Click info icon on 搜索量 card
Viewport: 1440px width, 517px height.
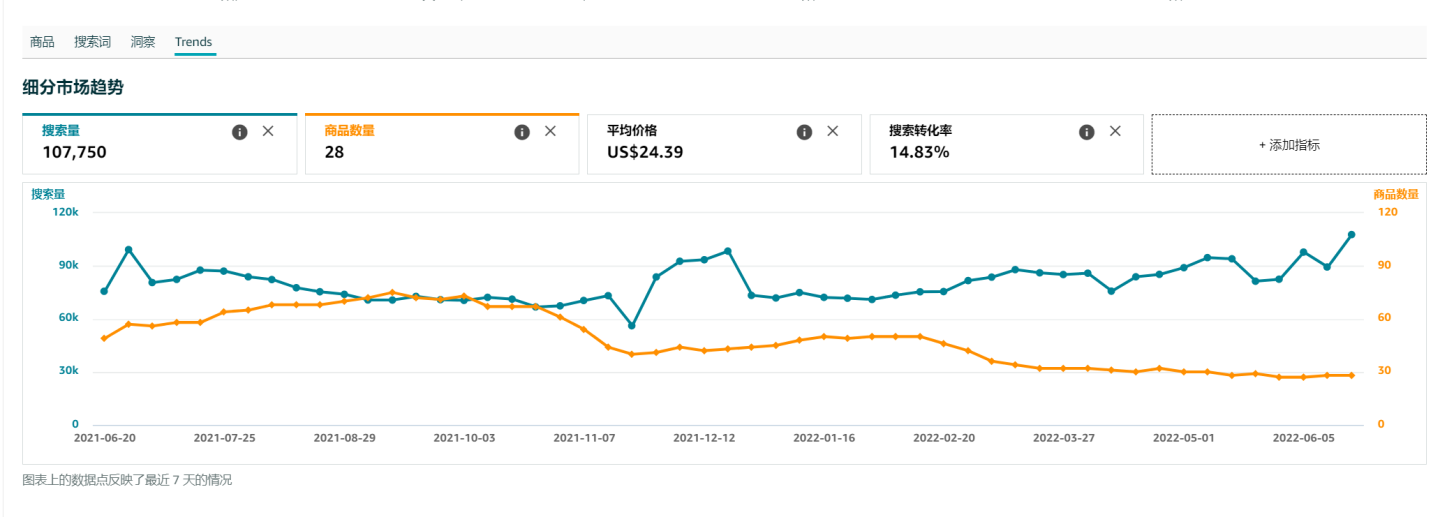pyautogui.click(x=240, y=132)
